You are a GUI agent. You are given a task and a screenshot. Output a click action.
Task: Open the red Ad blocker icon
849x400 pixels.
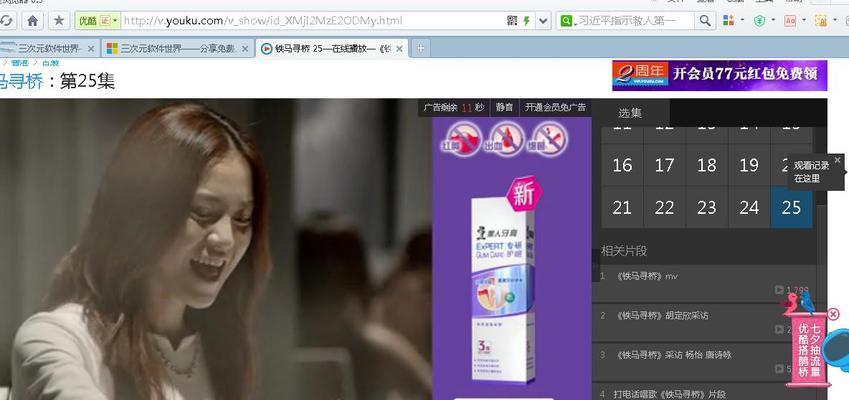point(791,21)
